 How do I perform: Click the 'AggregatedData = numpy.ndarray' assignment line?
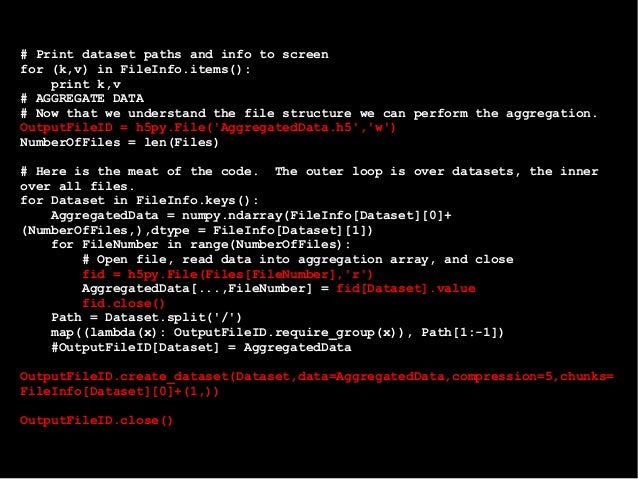[251, 215]
